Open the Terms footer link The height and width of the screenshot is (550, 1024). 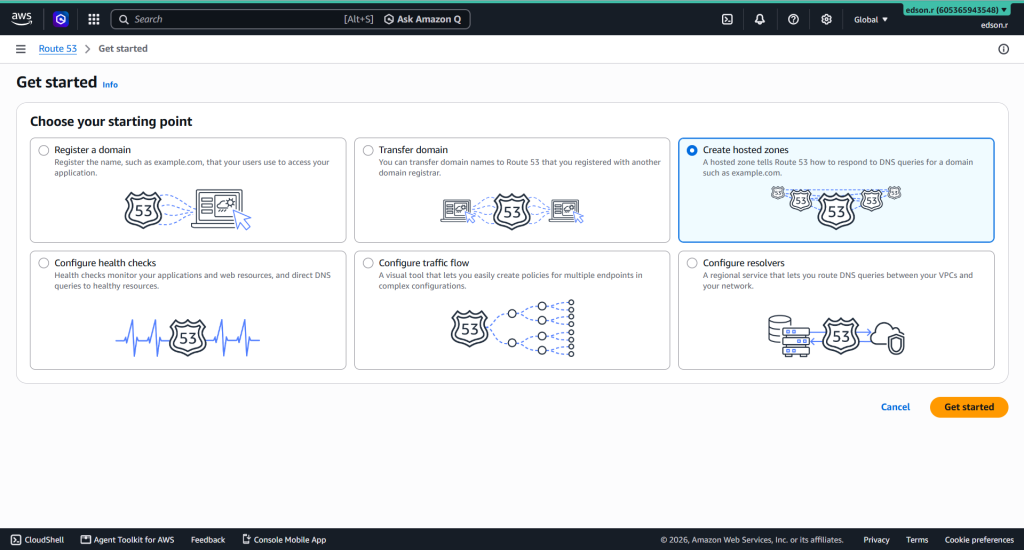[917, 540]
